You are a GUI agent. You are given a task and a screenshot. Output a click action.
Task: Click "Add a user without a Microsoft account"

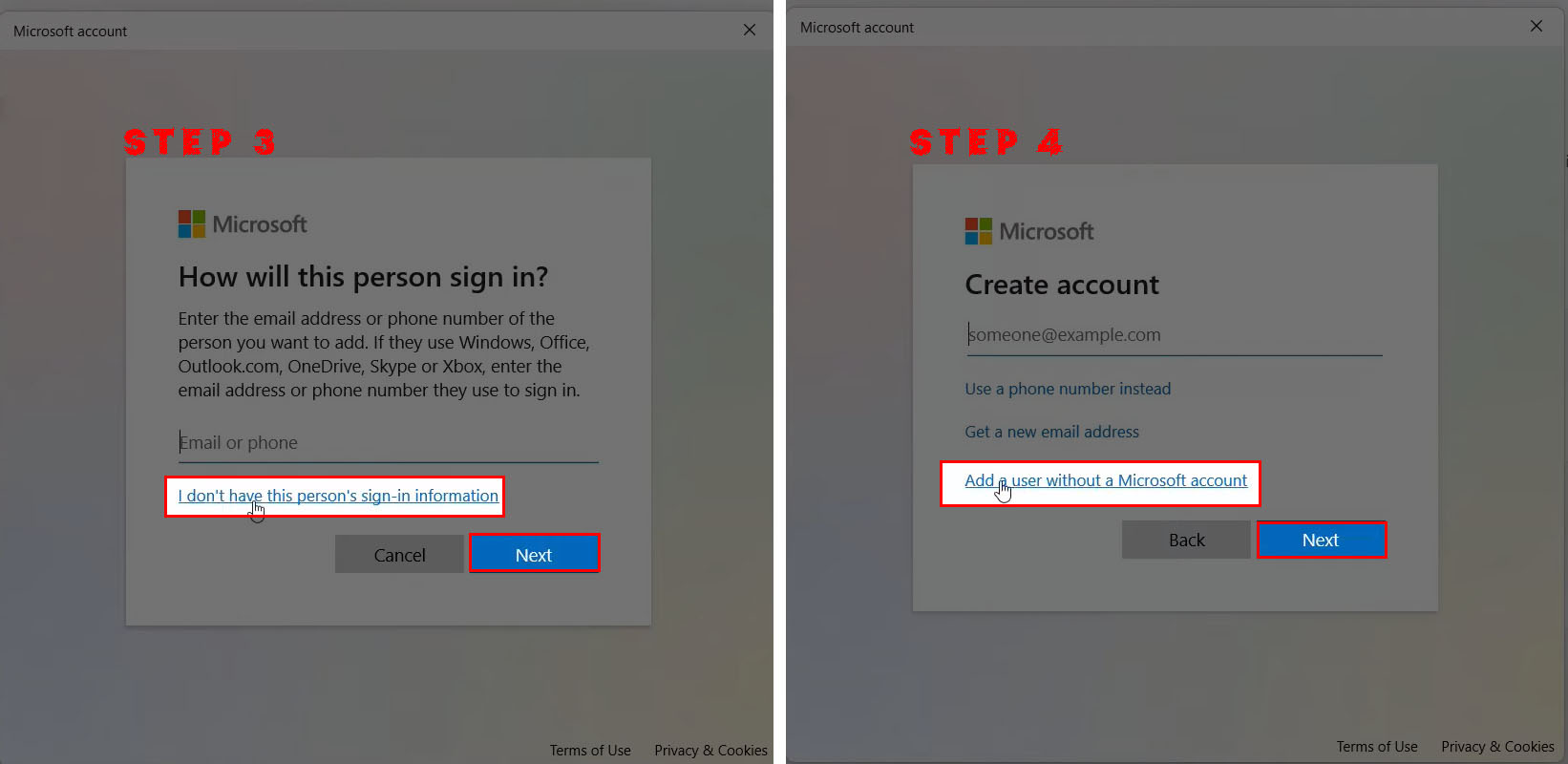point(1106,480)
